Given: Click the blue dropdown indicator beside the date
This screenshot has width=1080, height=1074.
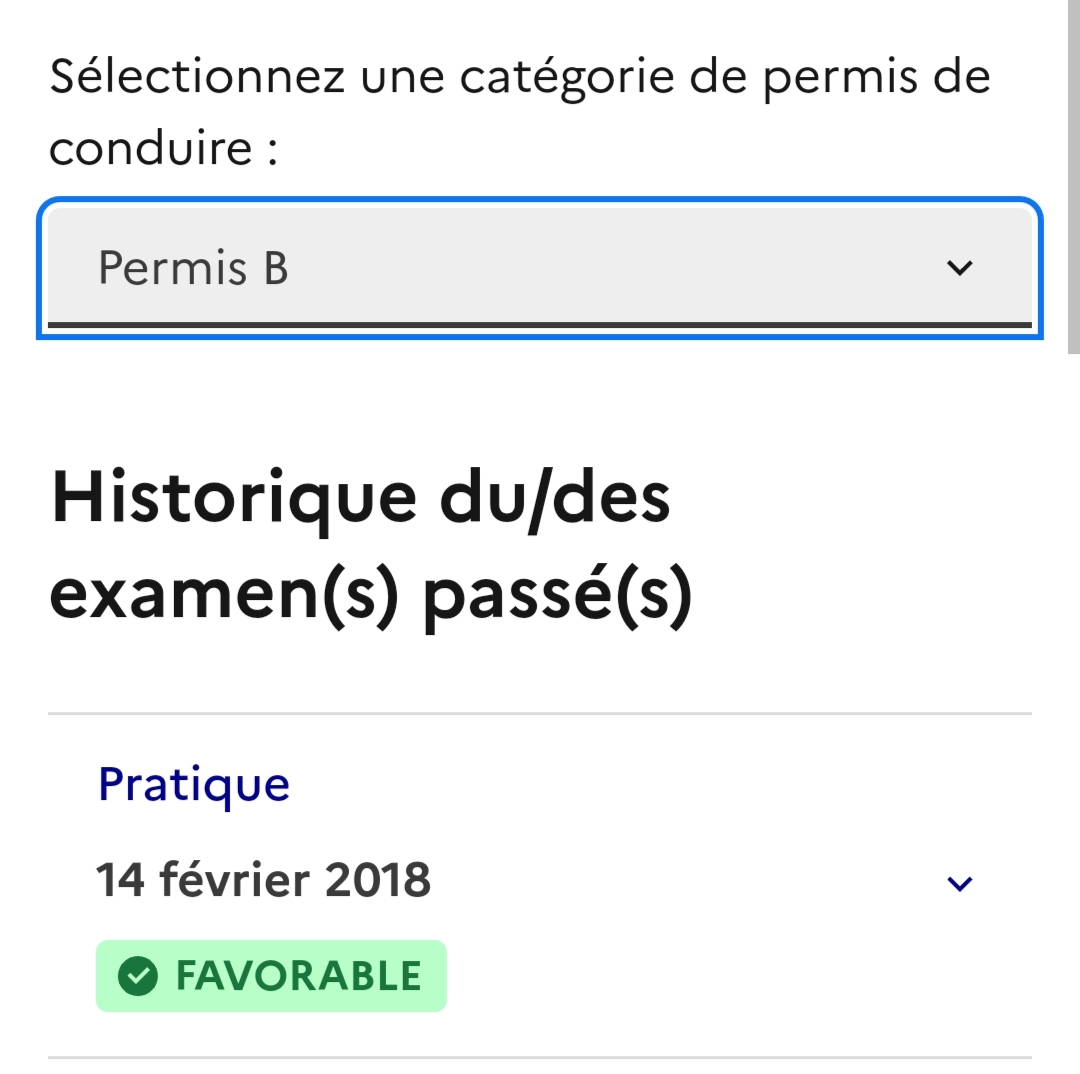Looking at the screenshot, I should (959, 883).
